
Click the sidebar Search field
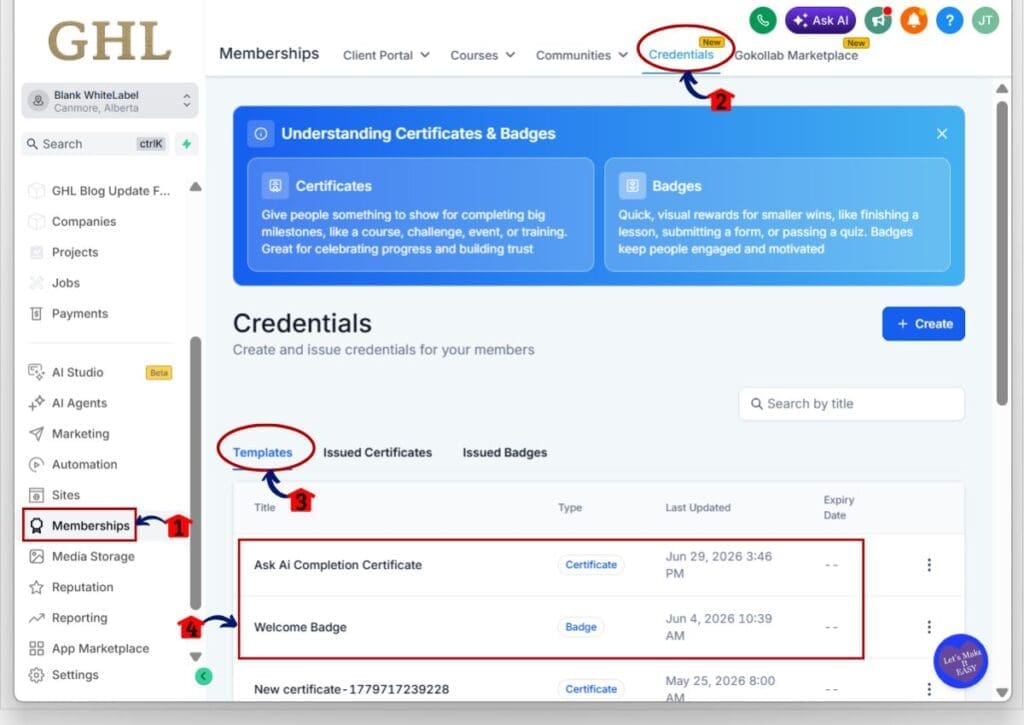click(96, 144)
